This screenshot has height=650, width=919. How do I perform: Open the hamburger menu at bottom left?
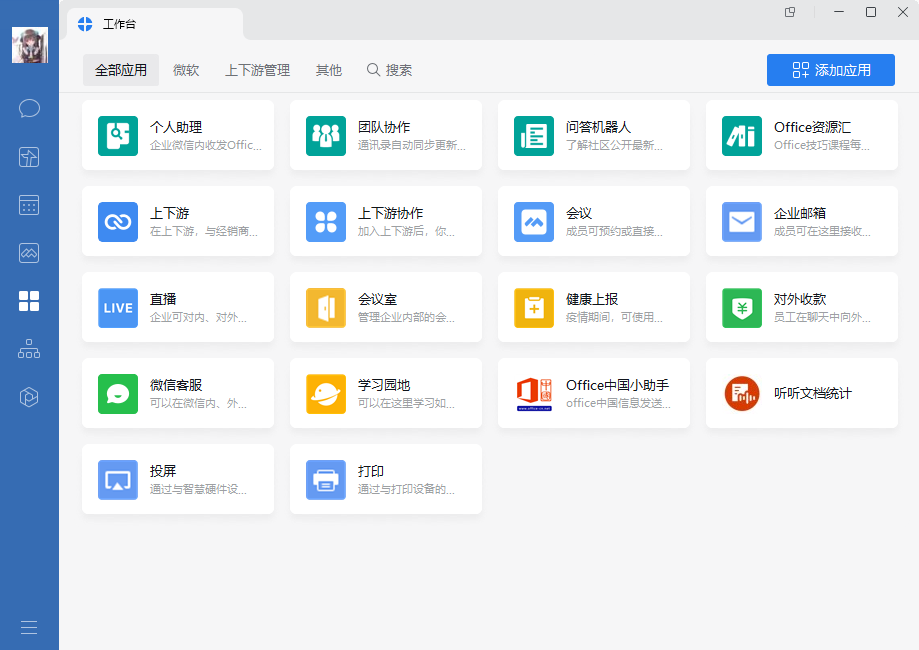point(29,627)
